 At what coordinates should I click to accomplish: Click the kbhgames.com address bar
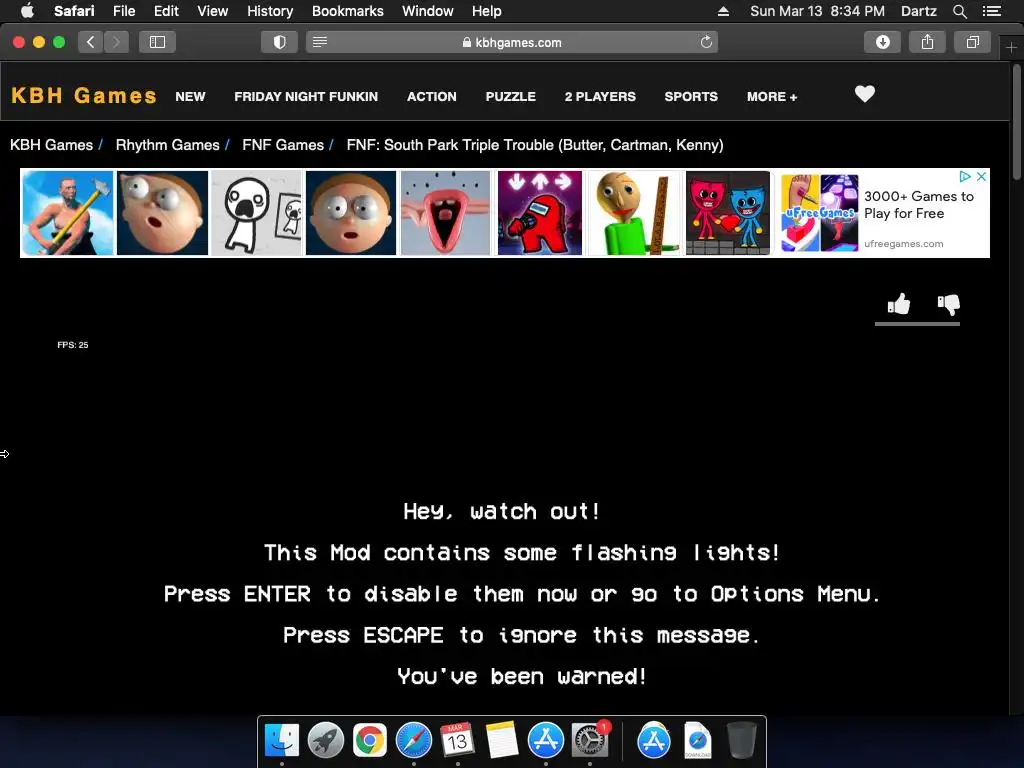[x=511, y=42]
